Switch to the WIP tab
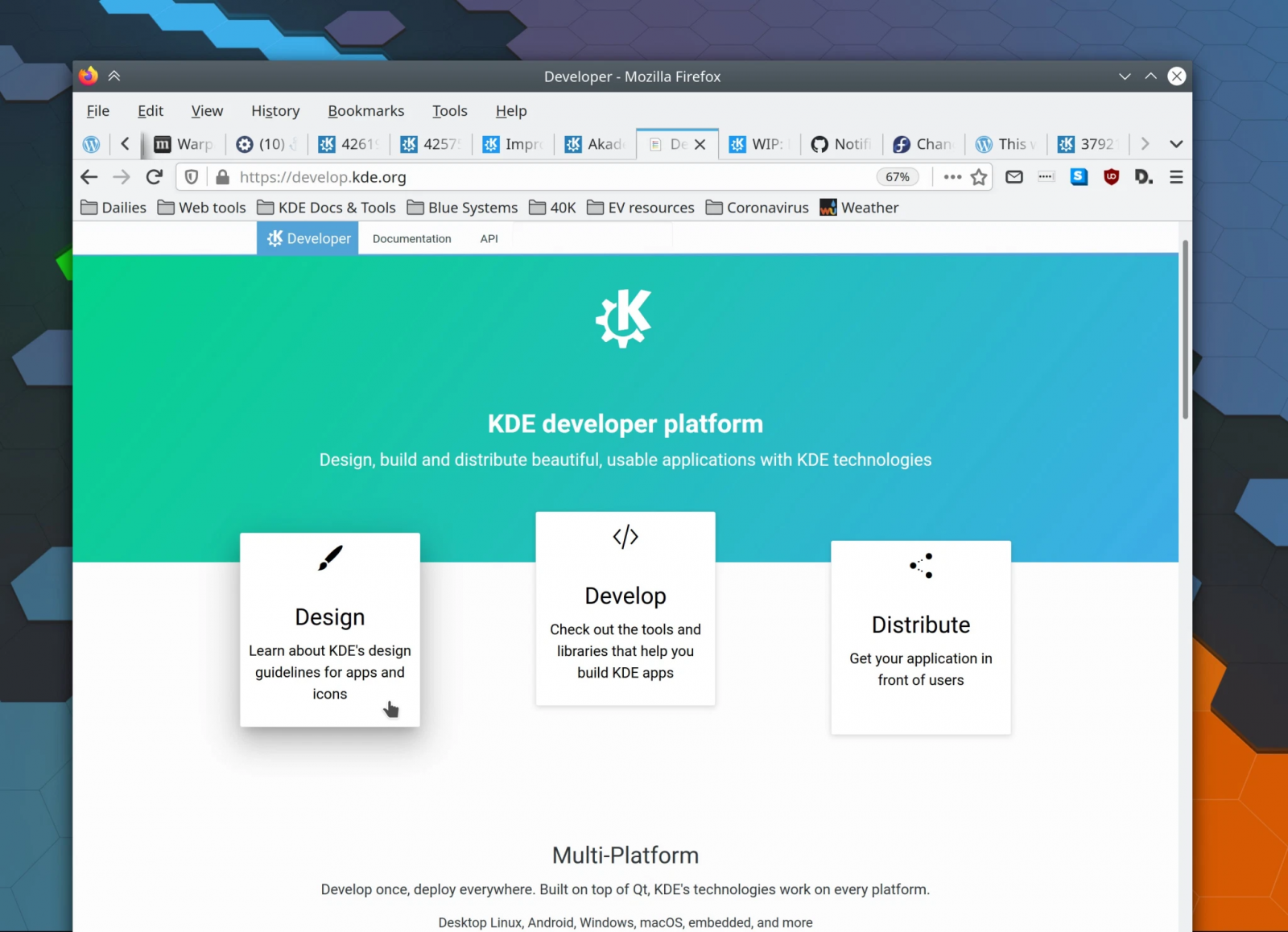1288x932 pixels. pyautogui.click(x=759, y=144)
